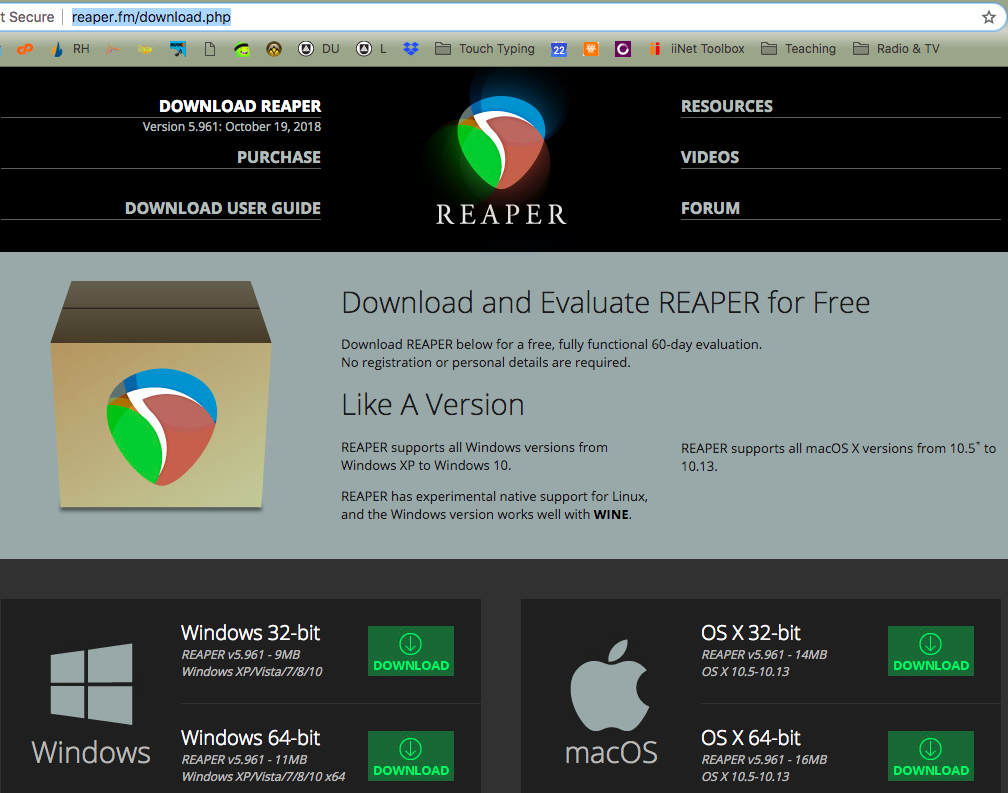Click the 'Version 5.961: October 19, 2018' text

point(231,127)
